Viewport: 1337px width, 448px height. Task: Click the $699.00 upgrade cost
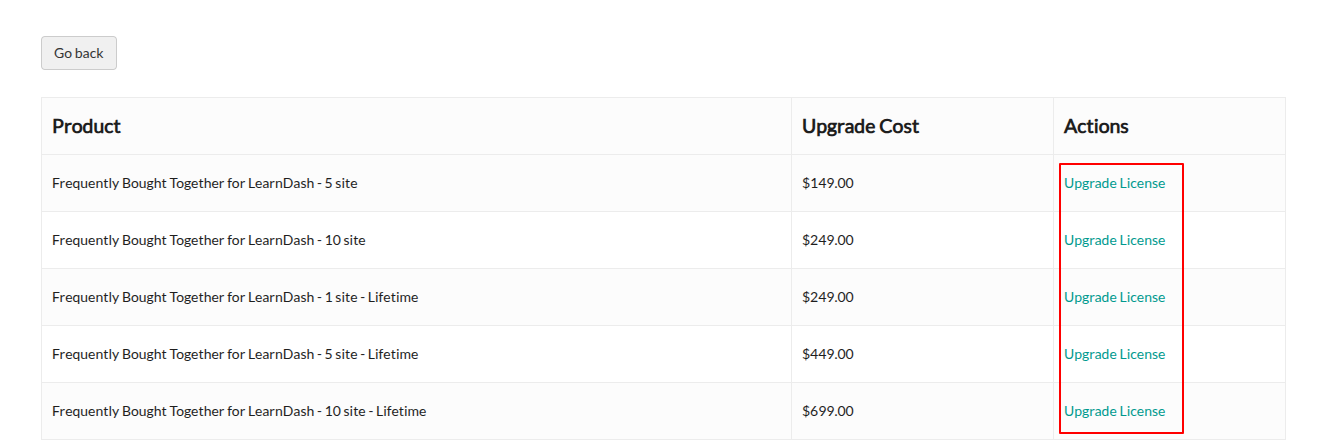(828, 411)
